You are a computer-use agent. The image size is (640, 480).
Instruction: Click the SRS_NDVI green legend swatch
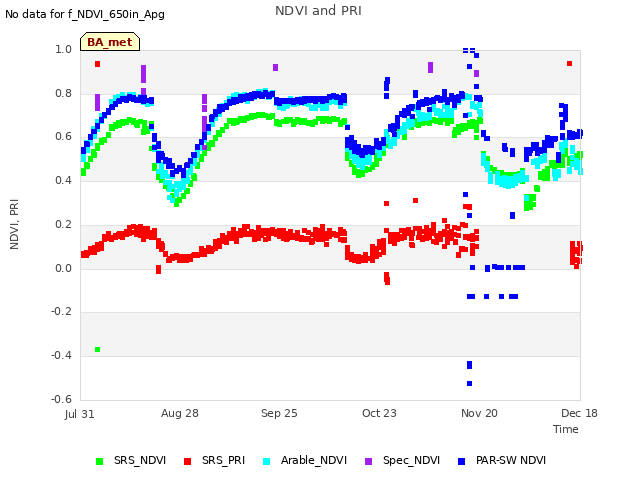(x=99, y=461)
